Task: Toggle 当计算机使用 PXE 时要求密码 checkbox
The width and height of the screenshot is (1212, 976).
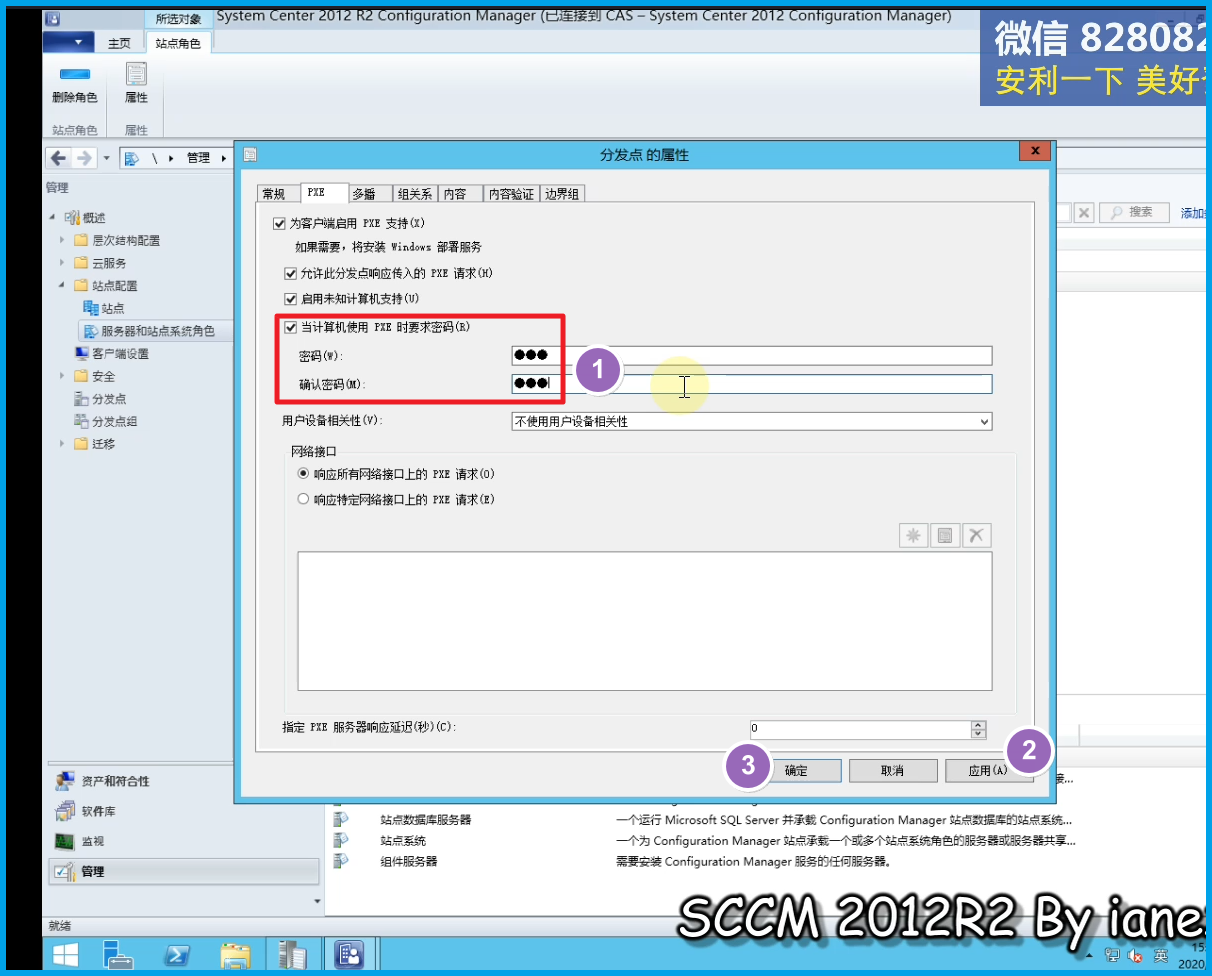Action: pos(291,326)
